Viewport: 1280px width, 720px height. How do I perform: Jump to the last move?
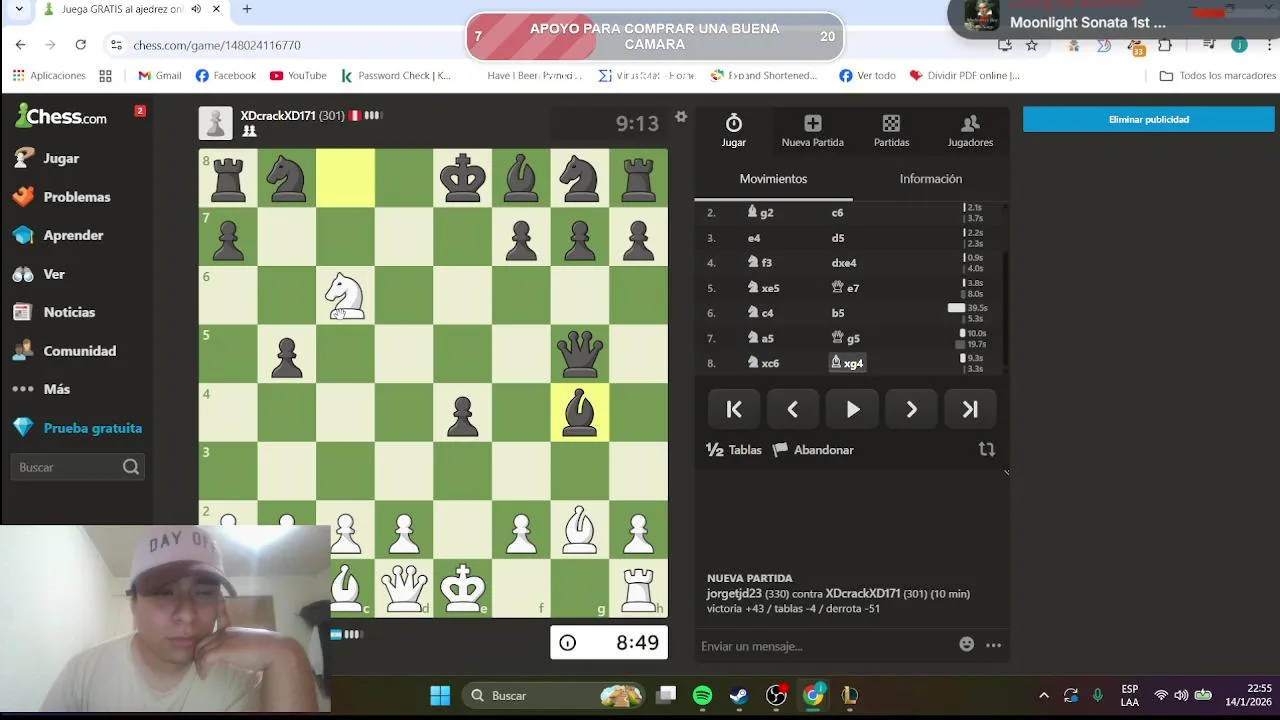(x=970, y=409)
